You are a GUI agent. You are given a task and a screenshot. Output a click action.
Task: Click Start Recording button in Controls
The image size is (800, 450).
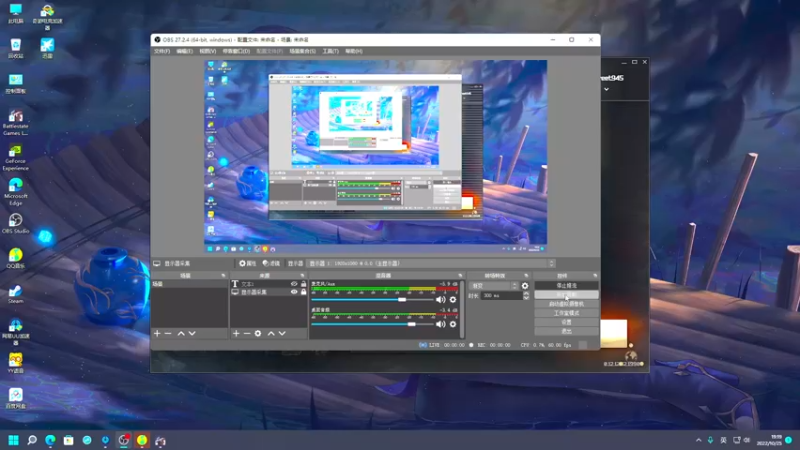pos(566,295)
